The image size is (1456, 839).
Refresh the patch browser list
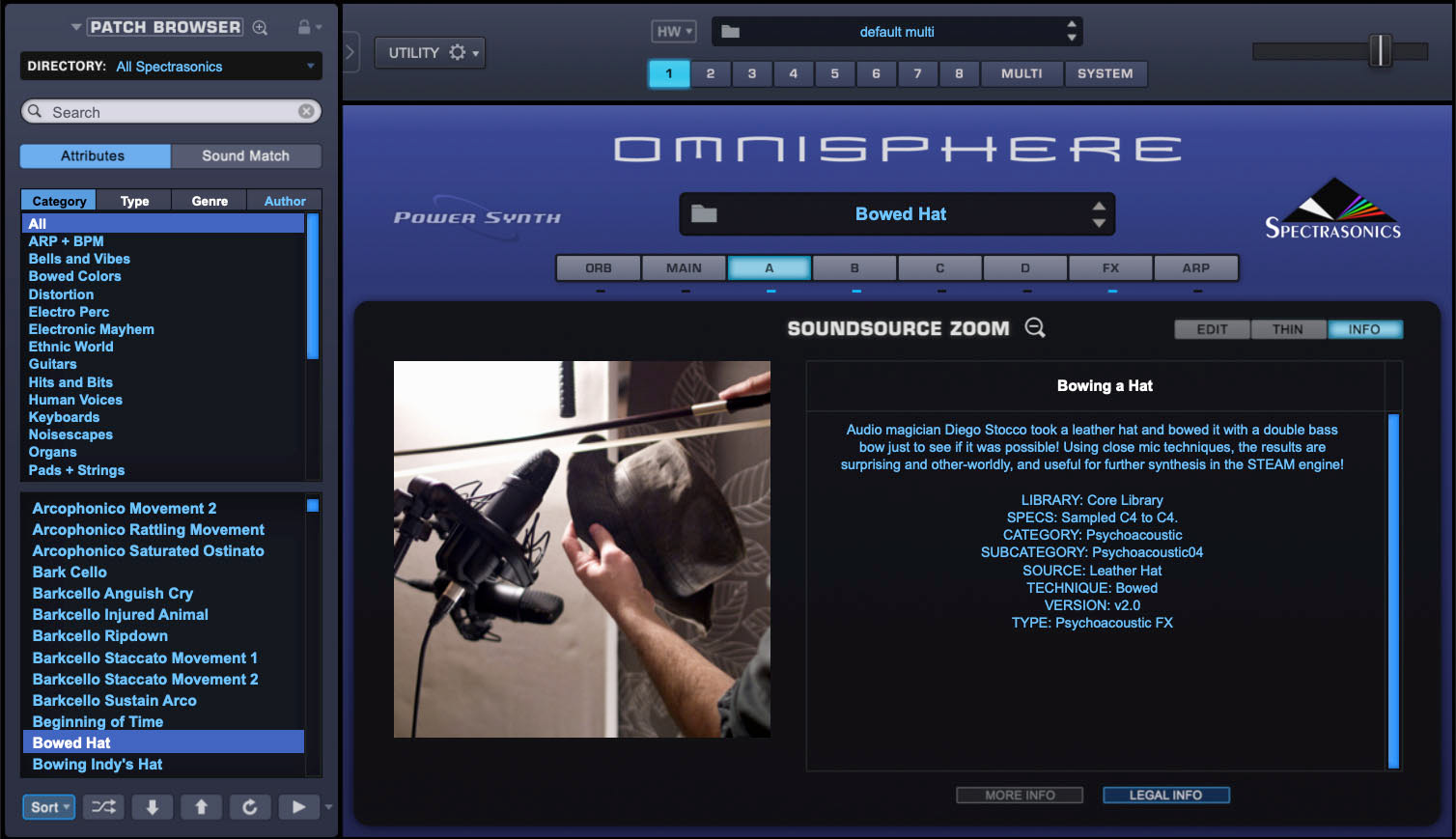click(249, 807)
